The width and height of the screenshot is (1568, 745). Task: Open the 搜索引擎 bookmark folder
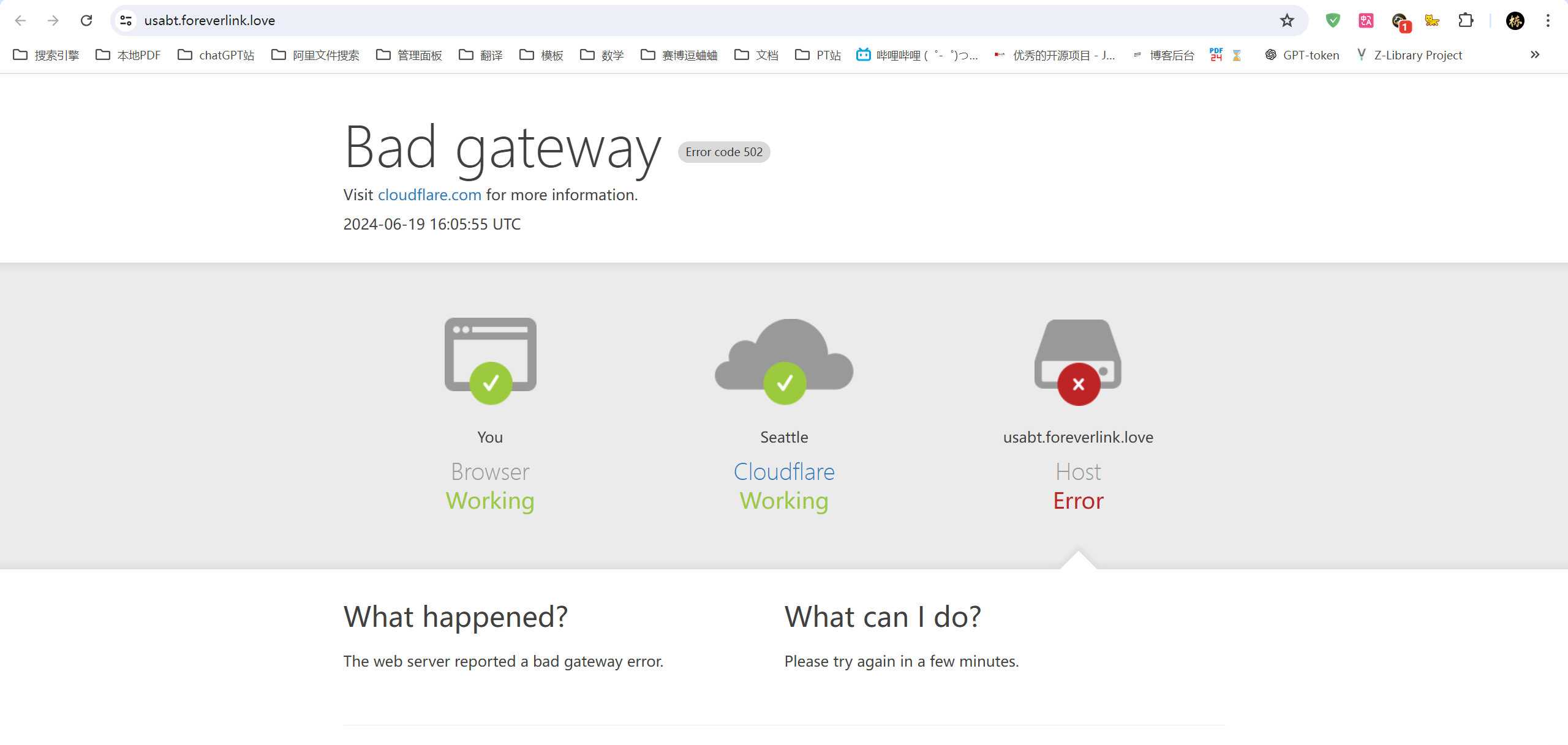point(46,55)
